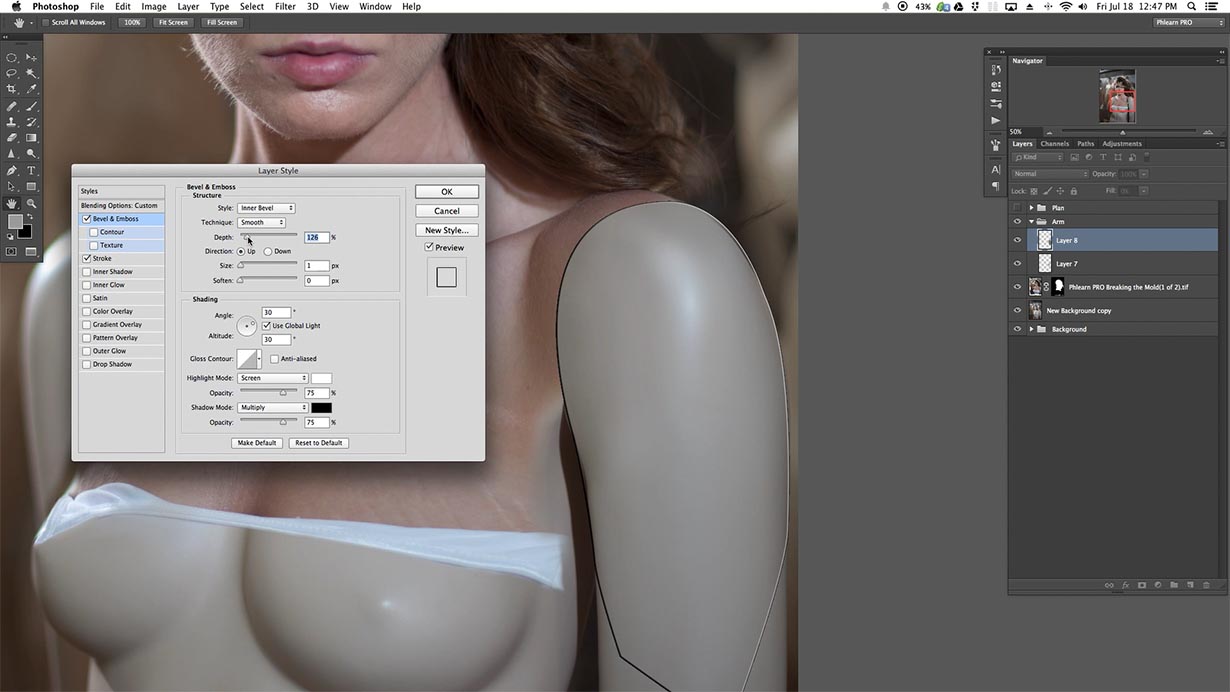Viewport: 1230px width, 692px height.
Task: Open the Filter menu
Action: (285, 6)
